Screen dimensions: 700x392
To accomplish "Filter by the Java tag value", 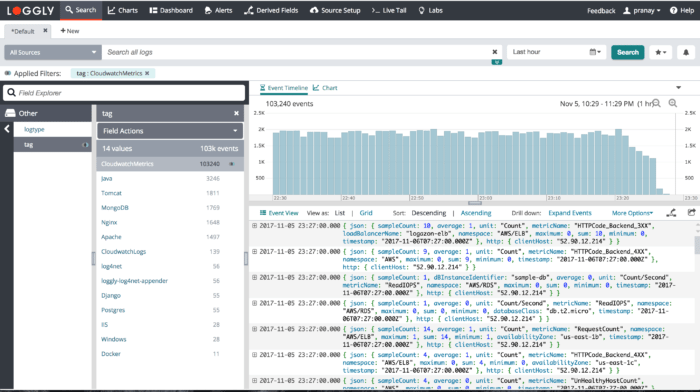I will coord(107,179).
